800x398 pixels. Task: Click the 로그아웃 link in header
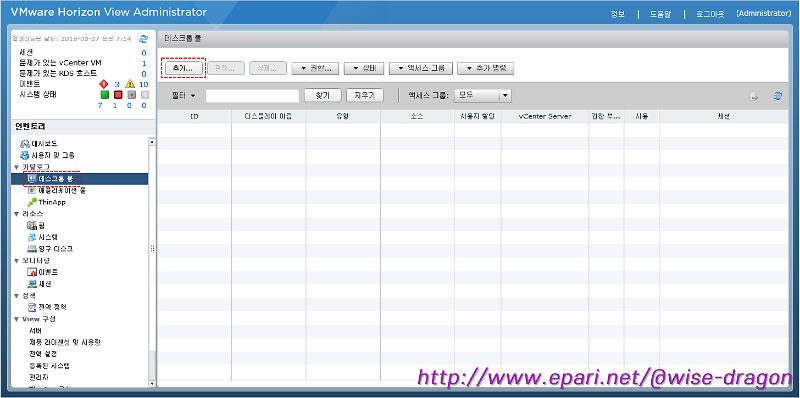pyautogui.click(x=710, y=14)
